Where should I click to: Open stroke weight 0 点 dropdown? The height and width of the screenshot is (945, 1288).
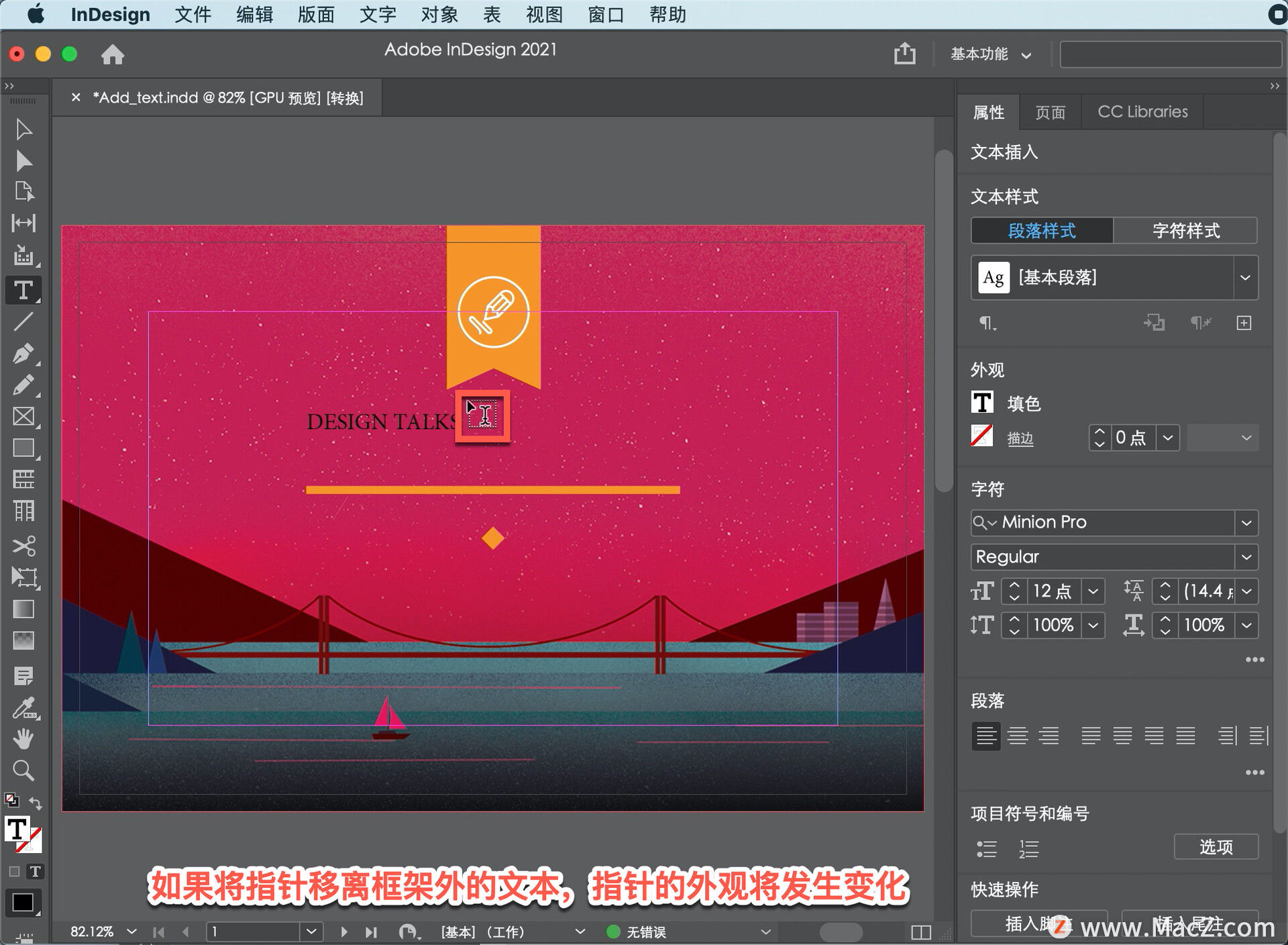coord(1168,438)
